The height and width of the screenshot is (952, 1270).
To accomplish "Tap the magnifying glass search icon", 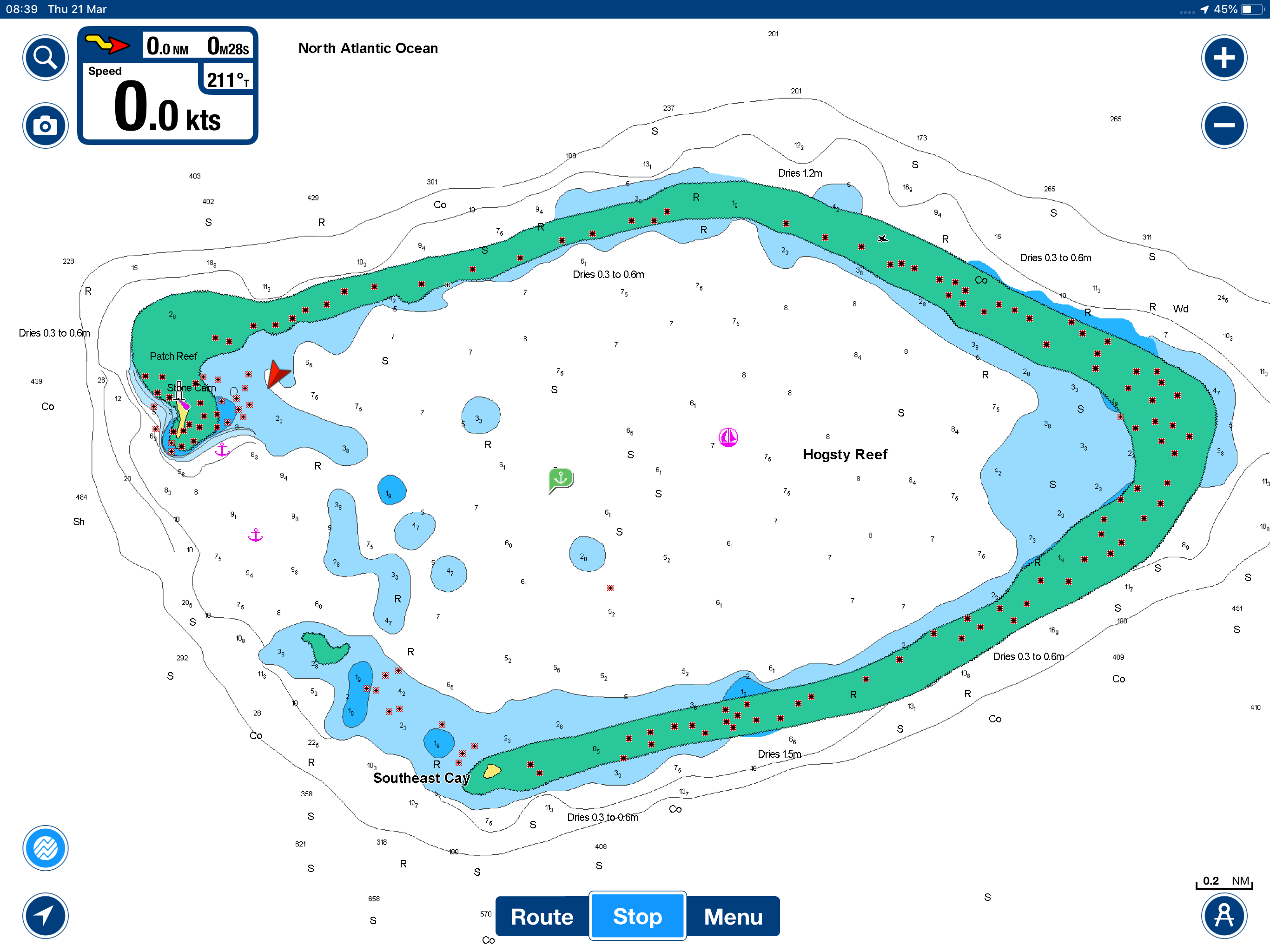I will 46,58.
